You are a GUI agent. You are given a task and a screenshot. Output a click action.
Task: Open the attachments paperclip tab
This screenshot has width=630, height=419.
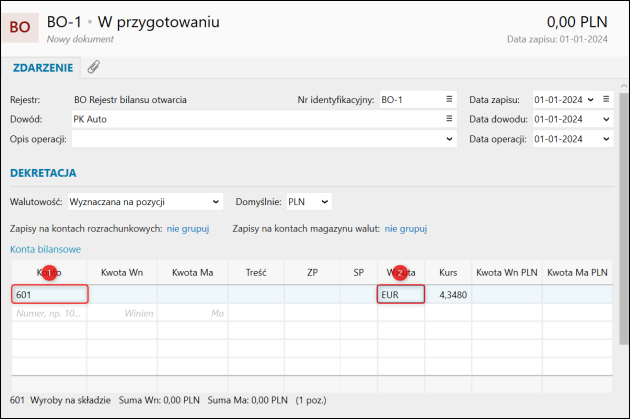point(94,67)
